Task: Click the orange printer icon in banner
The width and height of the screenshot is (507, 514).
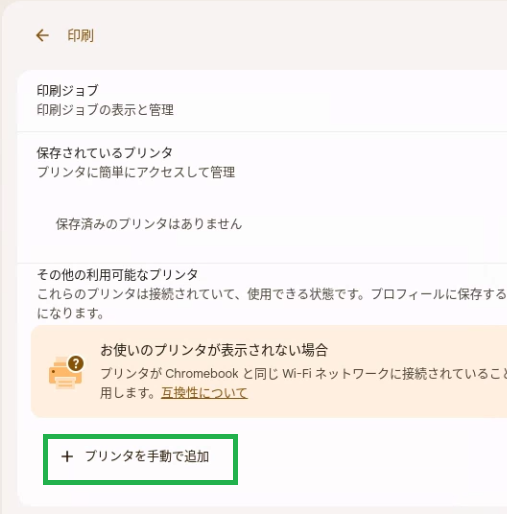Action: [66, 373]
